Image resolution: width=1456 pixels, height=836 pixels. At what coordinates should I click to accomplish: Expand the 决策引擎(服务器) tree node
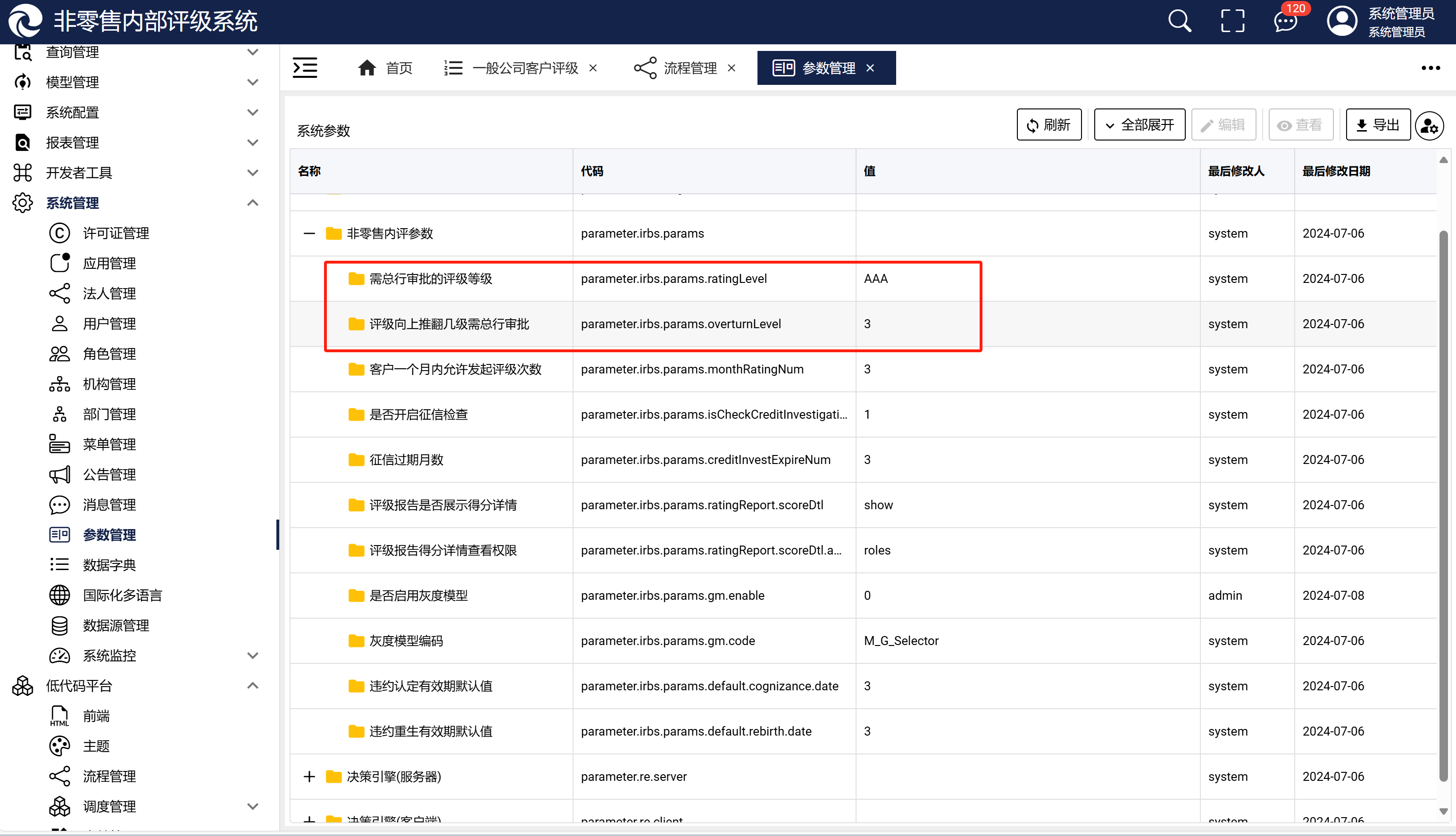(x=309, y=776)
